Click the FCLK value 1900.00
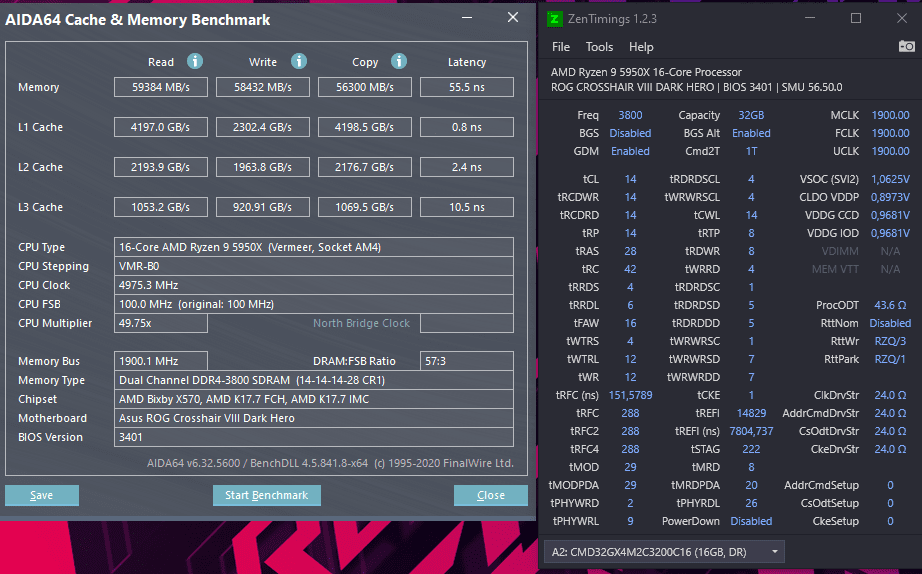This screenshot has height=574, width=922. tap(890, 134)
